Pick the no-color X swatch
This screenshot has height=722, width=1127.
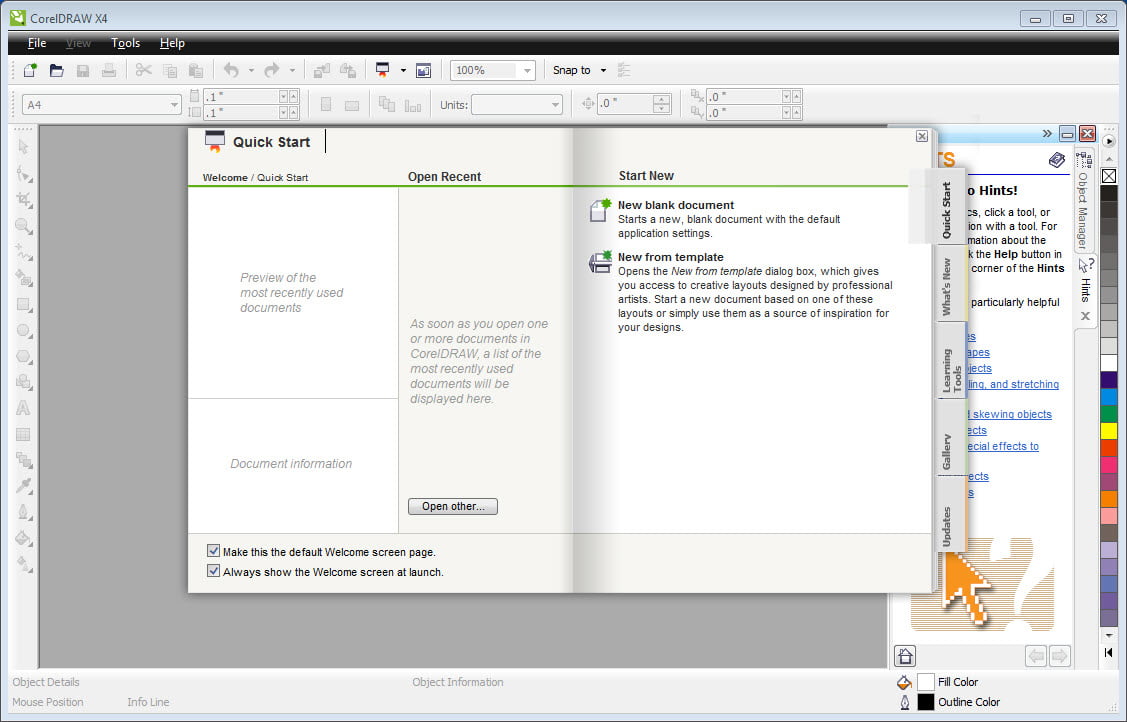1109,176
